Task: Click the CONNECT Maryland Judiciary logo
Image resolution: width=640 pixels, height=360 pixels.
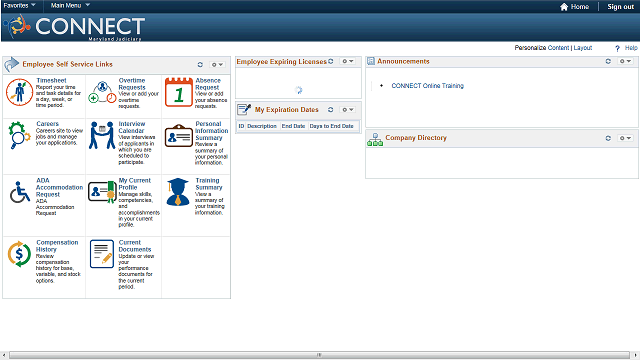Action: (x=74, y=27)
